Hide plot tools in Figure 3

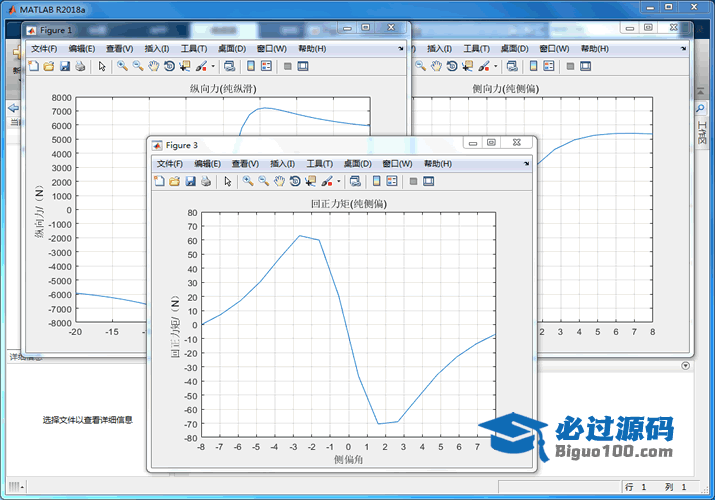pyautogui.click(x=413, y=181)
